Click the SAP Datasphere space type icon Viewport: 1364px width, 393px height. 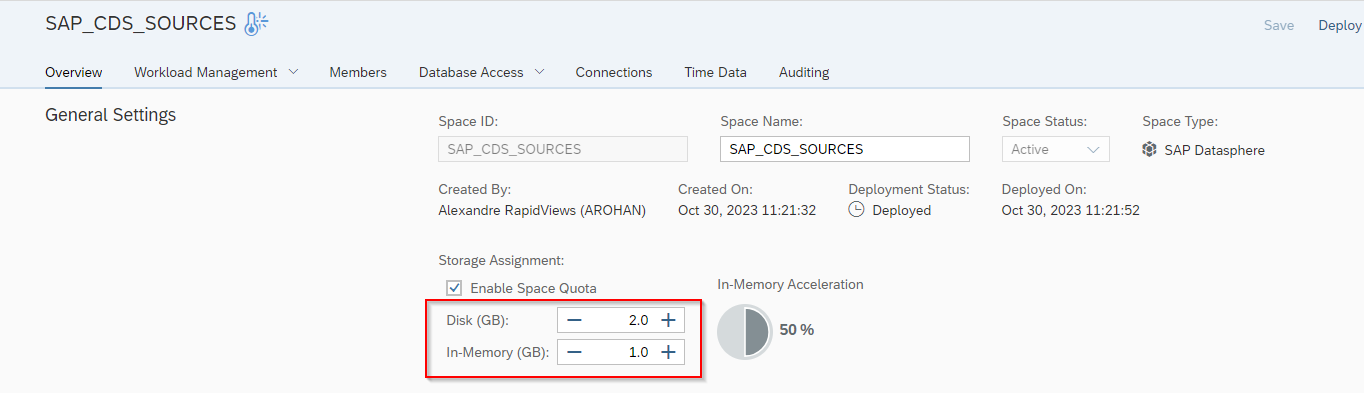[1150, 150]
